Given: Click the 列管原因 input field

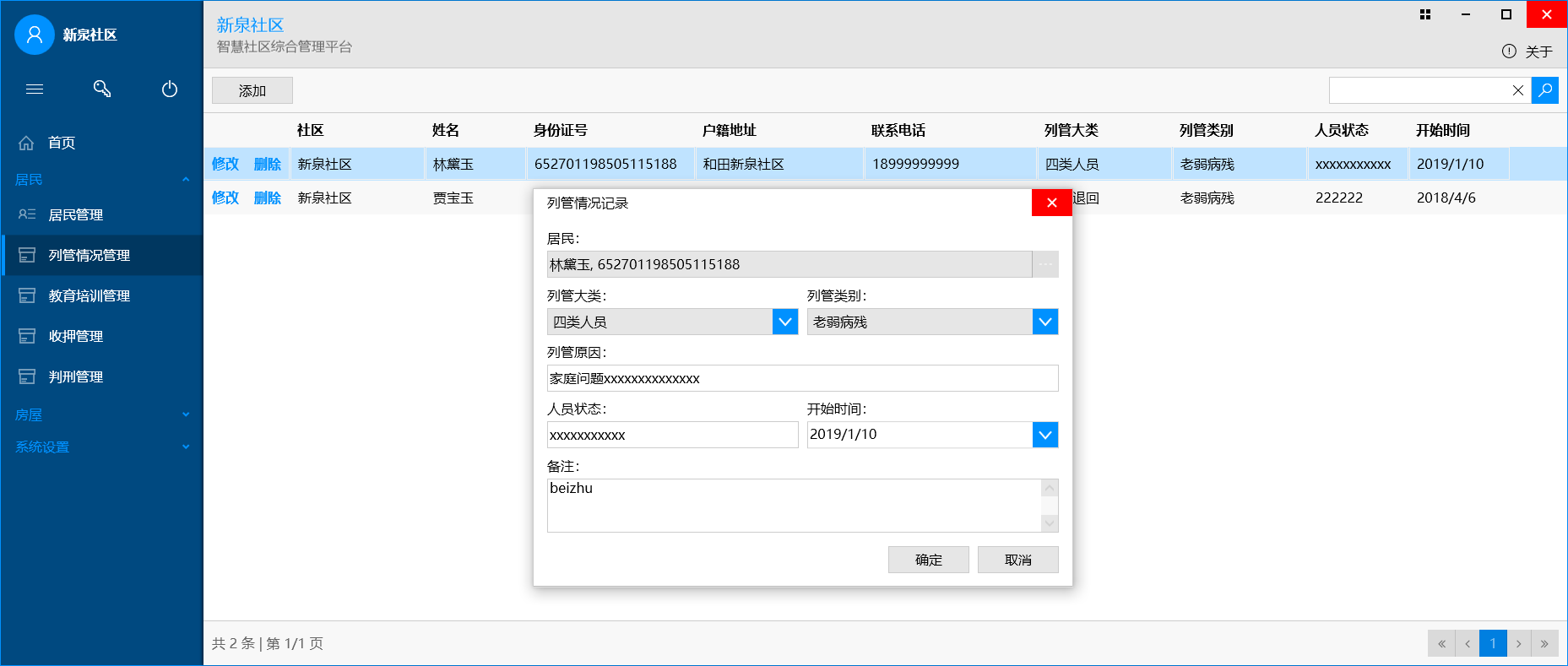Looking at the screenshot, I should click(x=802, y=378).
